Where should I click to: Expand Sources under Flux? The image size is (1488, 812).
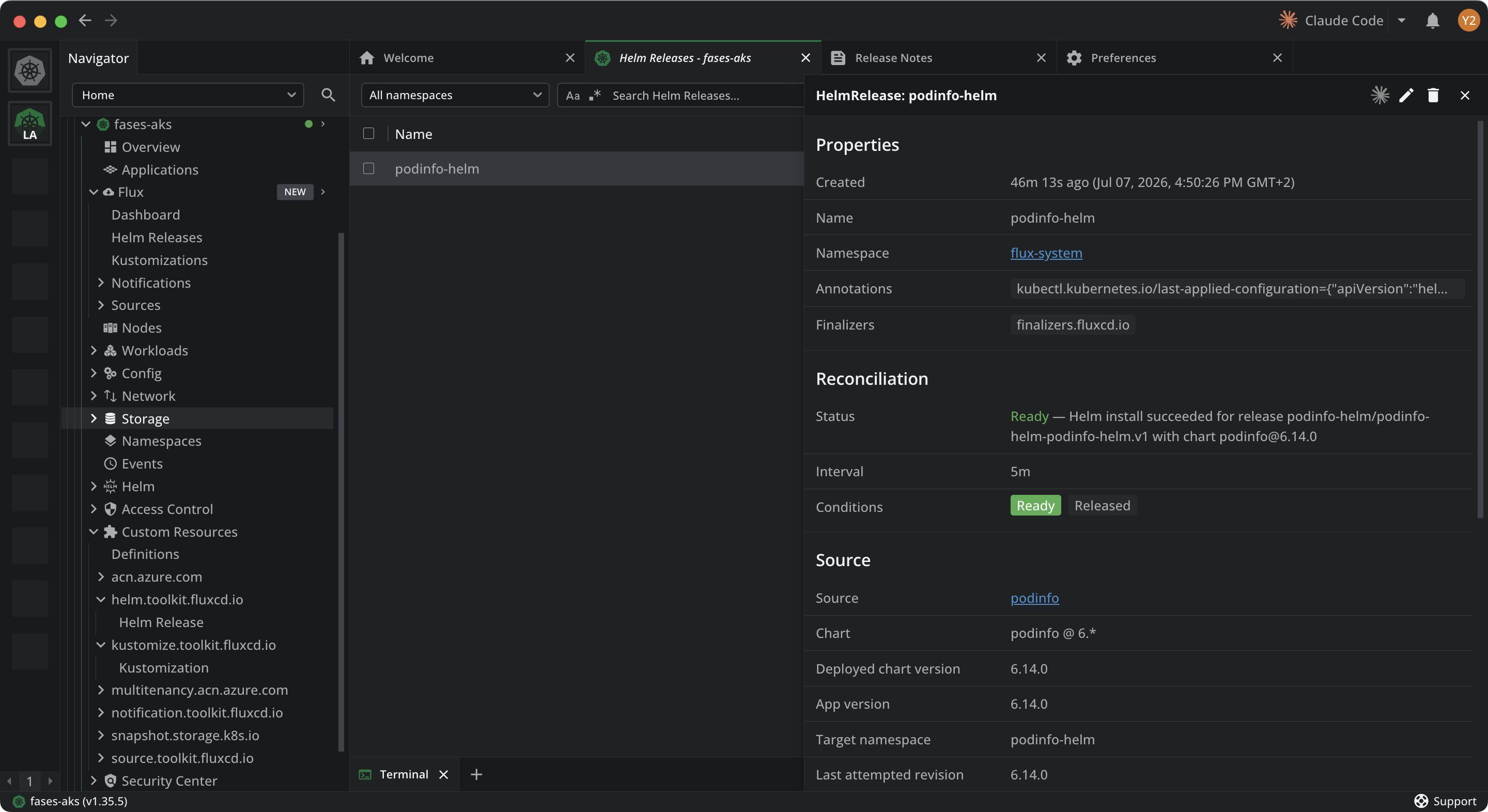click(101, 305)
